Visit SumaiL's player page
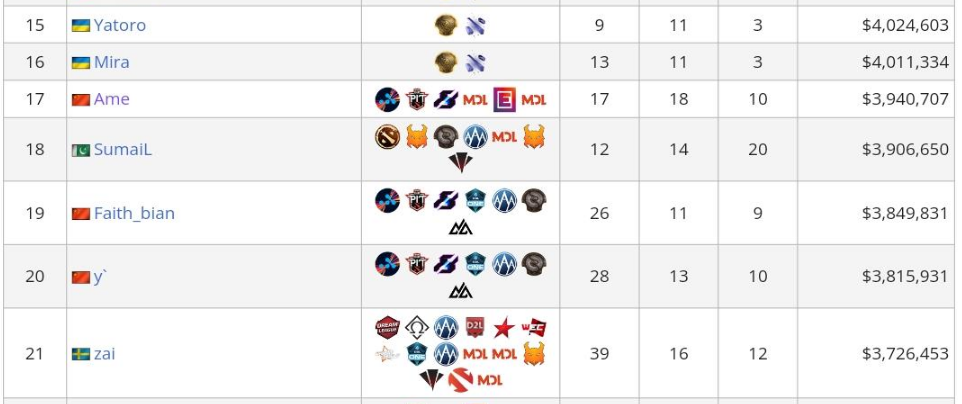962x404 pixels. [x=122, y=149]
